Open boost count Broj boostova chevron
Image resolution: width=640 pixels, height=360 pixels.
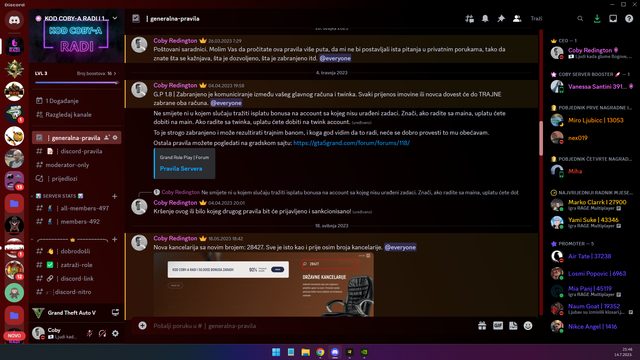(x=96, y=73)
